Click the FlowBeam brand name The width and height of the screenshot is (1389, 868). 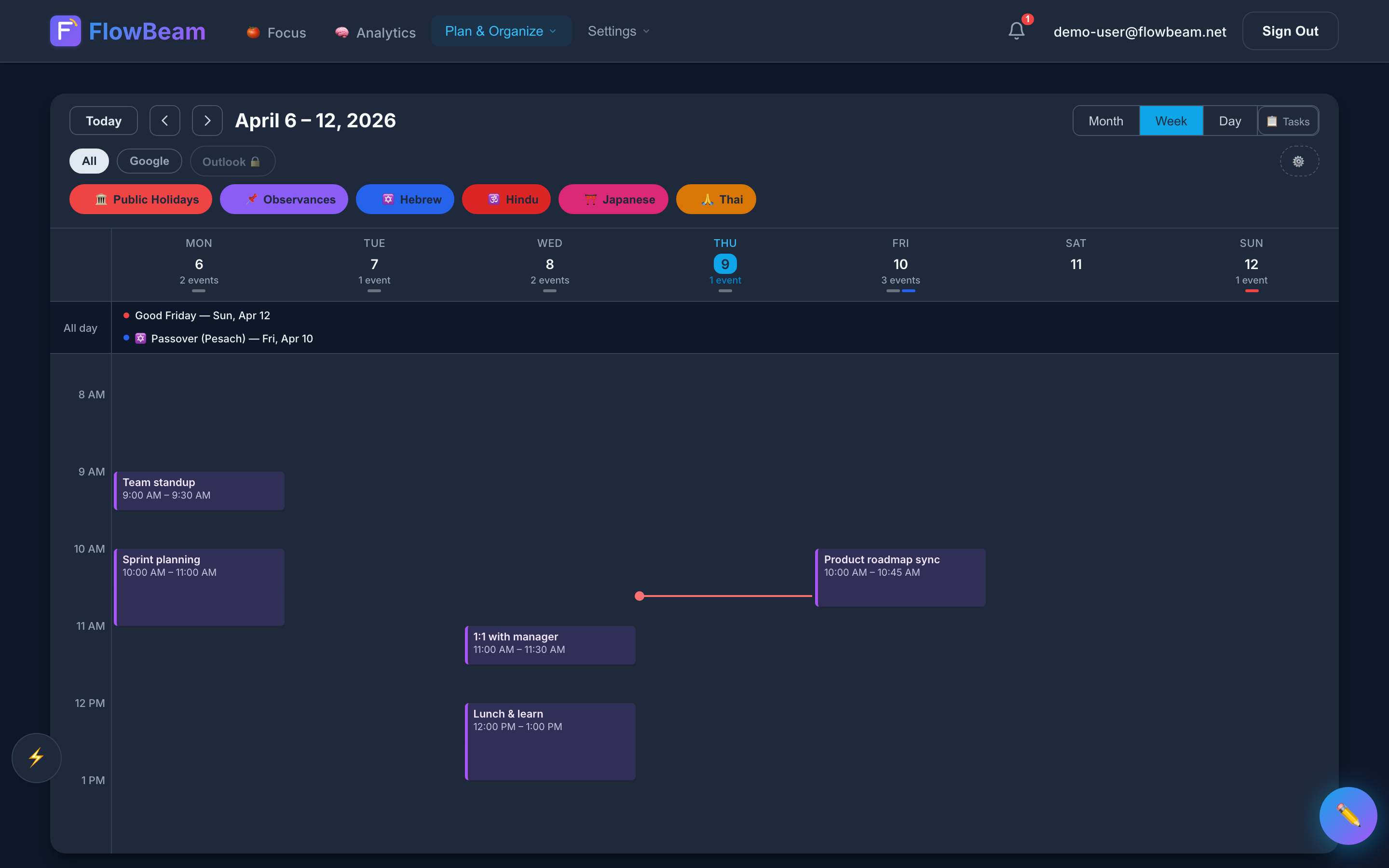(x=147, y=31)
